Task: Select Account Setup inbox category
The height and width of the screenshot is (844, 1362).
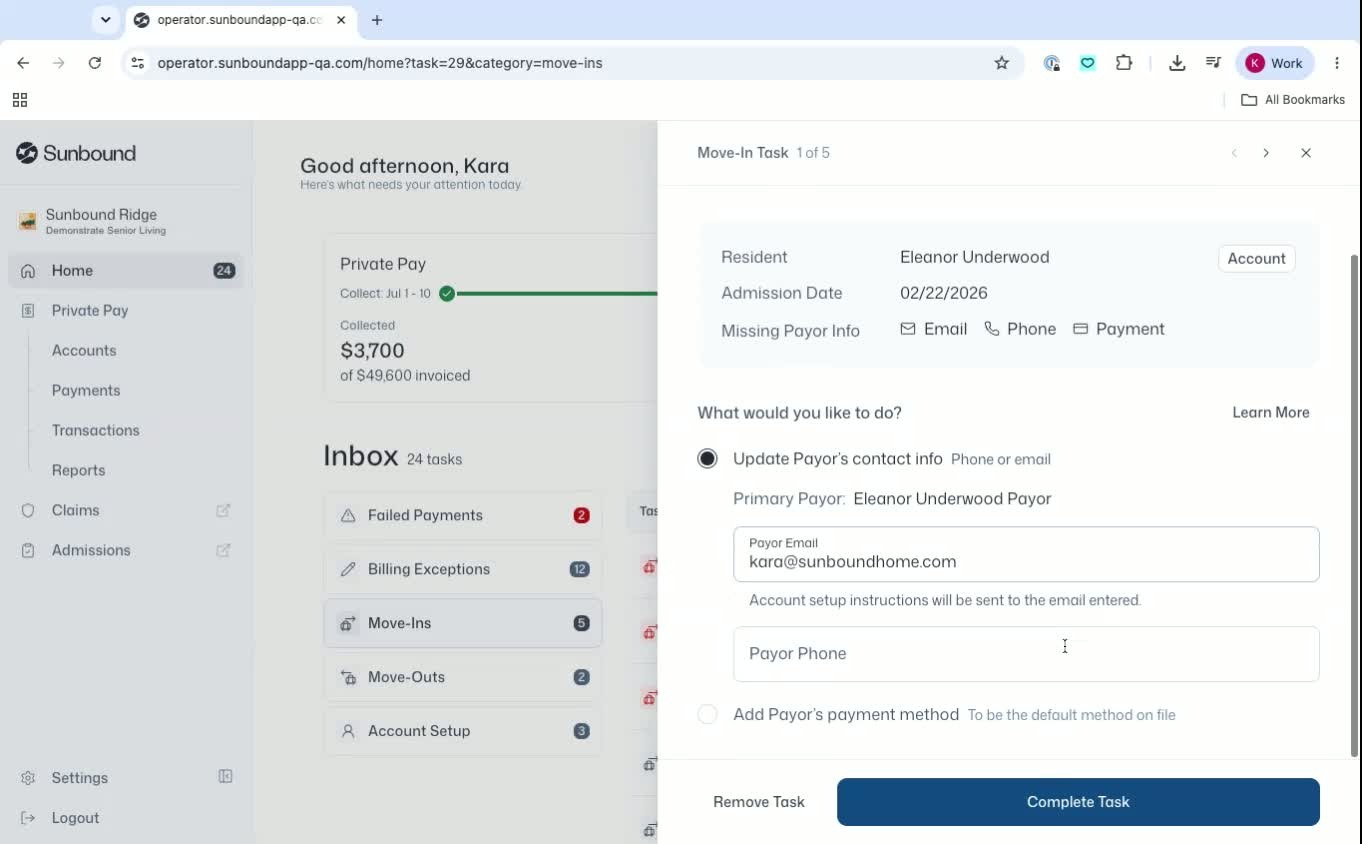Action: point(463,731)
